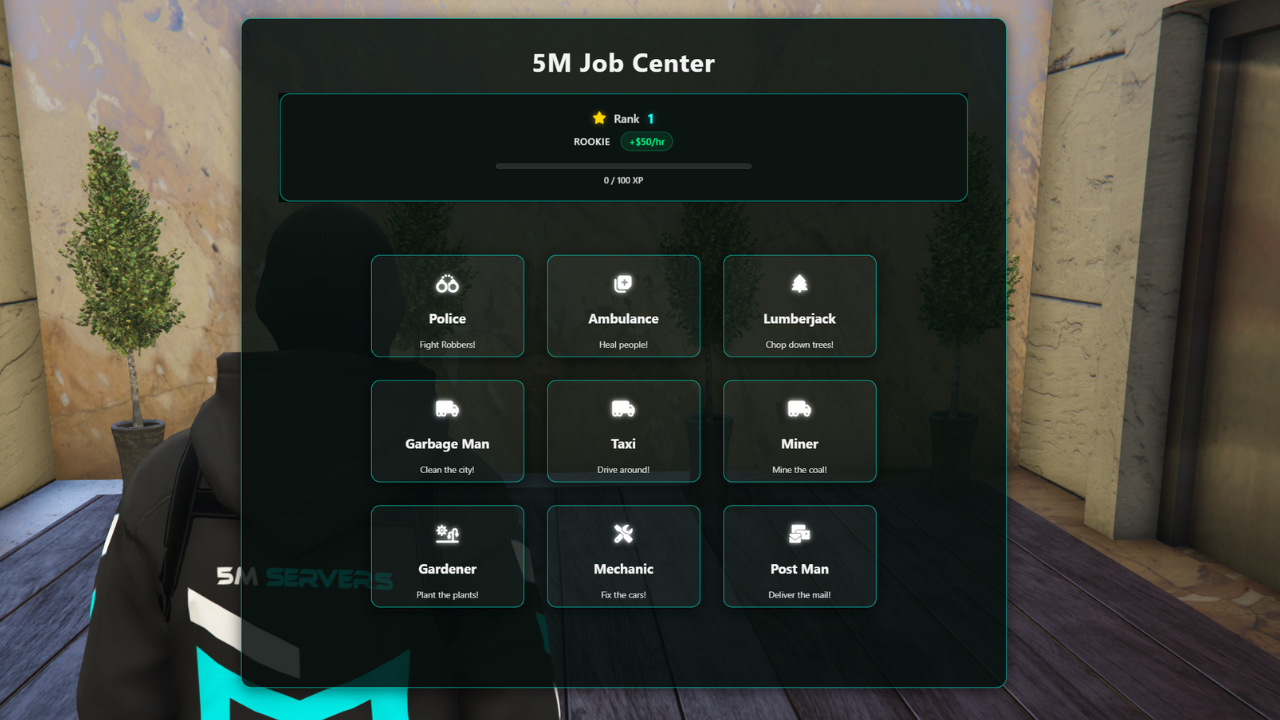The height and width of the screenshot is (720, 1280).
Task: Click the XP progress bar
Action: coord(623,166)
